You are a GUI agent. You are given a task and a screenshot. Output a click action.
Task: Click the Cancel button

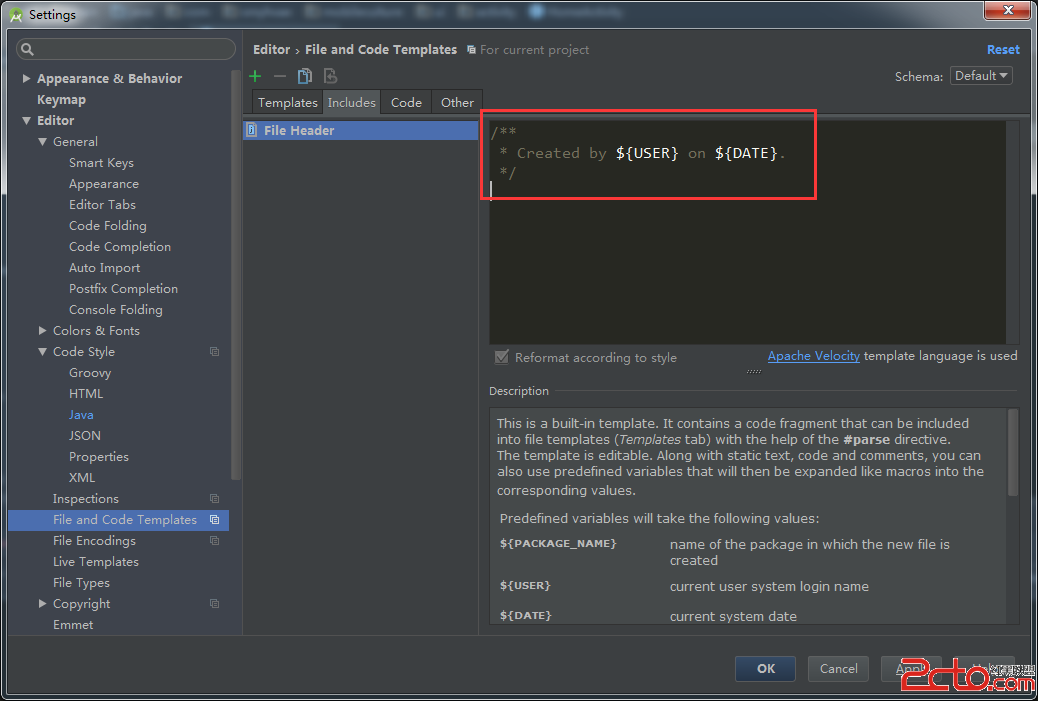[838, 669]
